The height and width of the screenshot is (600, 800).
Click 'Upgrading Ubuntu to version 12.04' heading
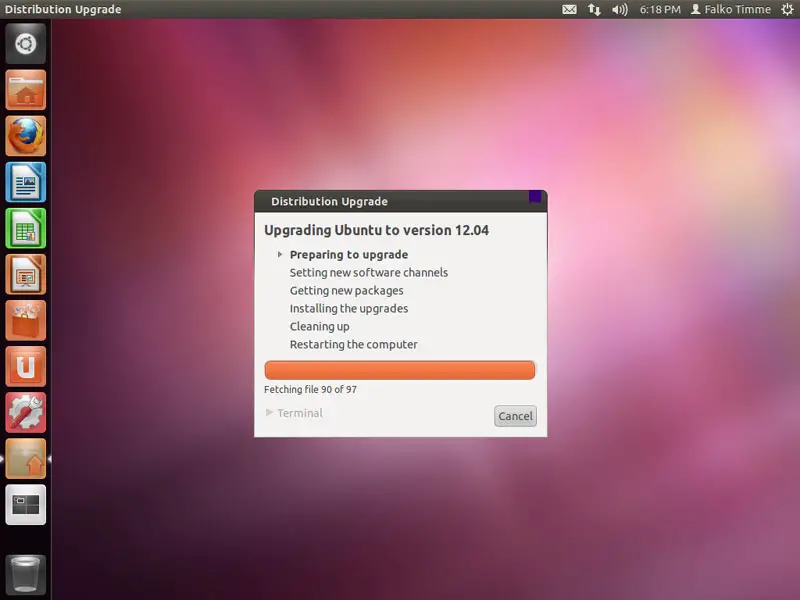377,230
